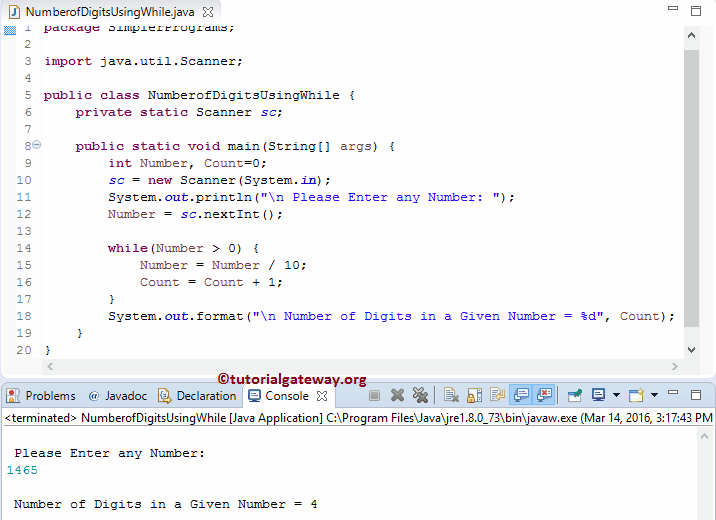
Task: Click the Java file icon on editor tab
Action: point(14,12)
